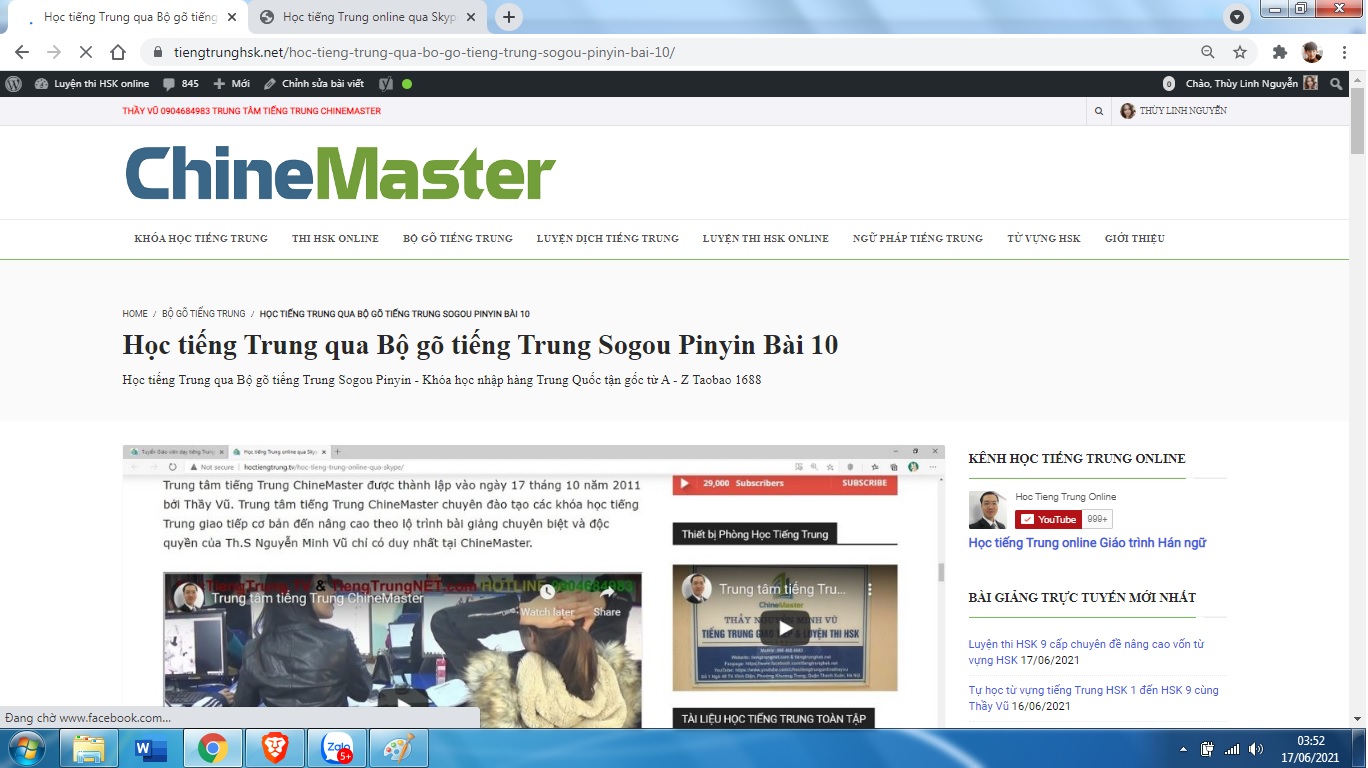Click the site search icon beside Thùy Linh Nguyễn
Screen dimensions: 1368x768
click(x=1099, y=111)
